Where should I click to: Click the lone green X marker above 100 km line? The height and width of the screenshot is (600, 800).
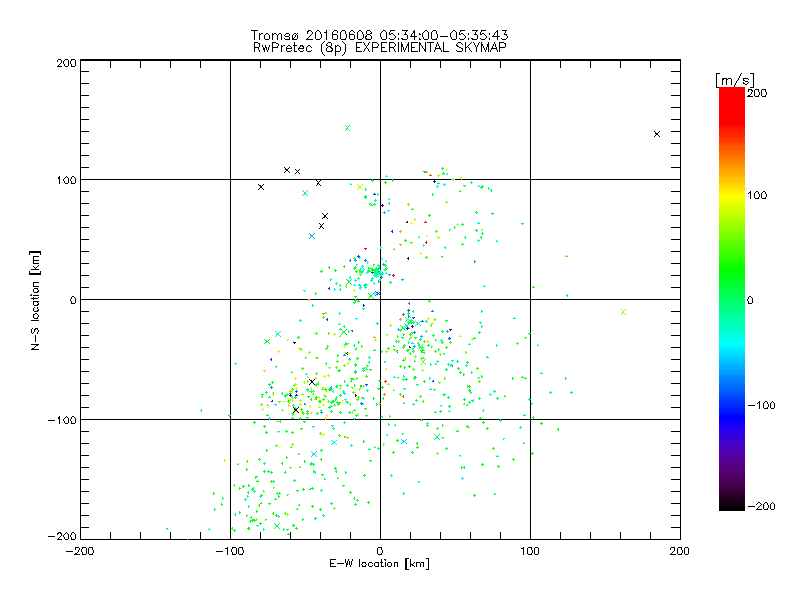click(347, 128)
